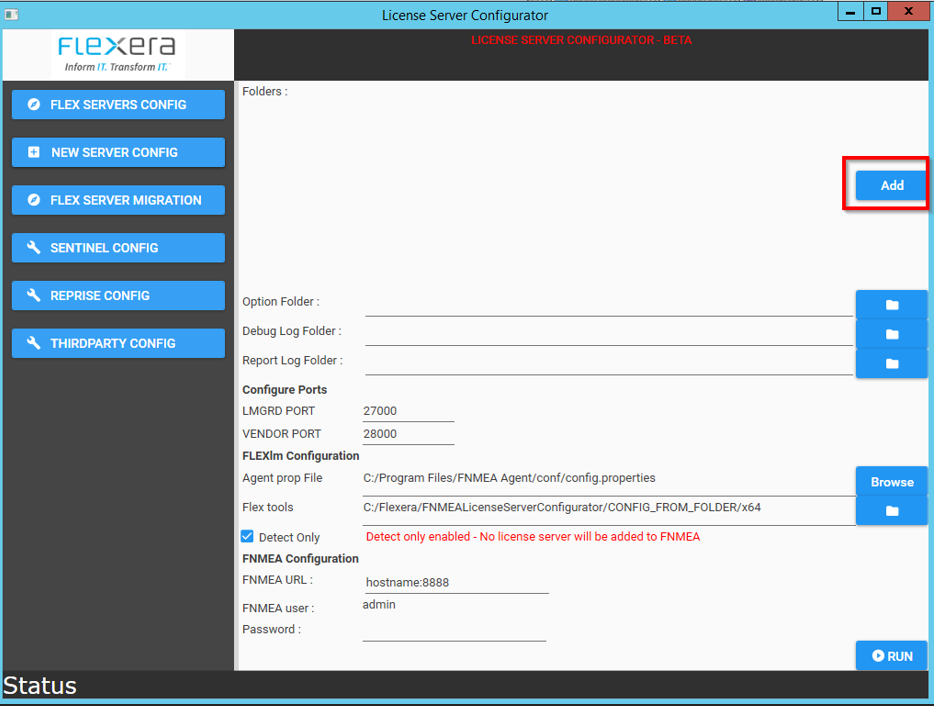The height and width of the screenshot is (706, 934).
Task: Click the admin FNMEA user value
Action: click(379, 605)
